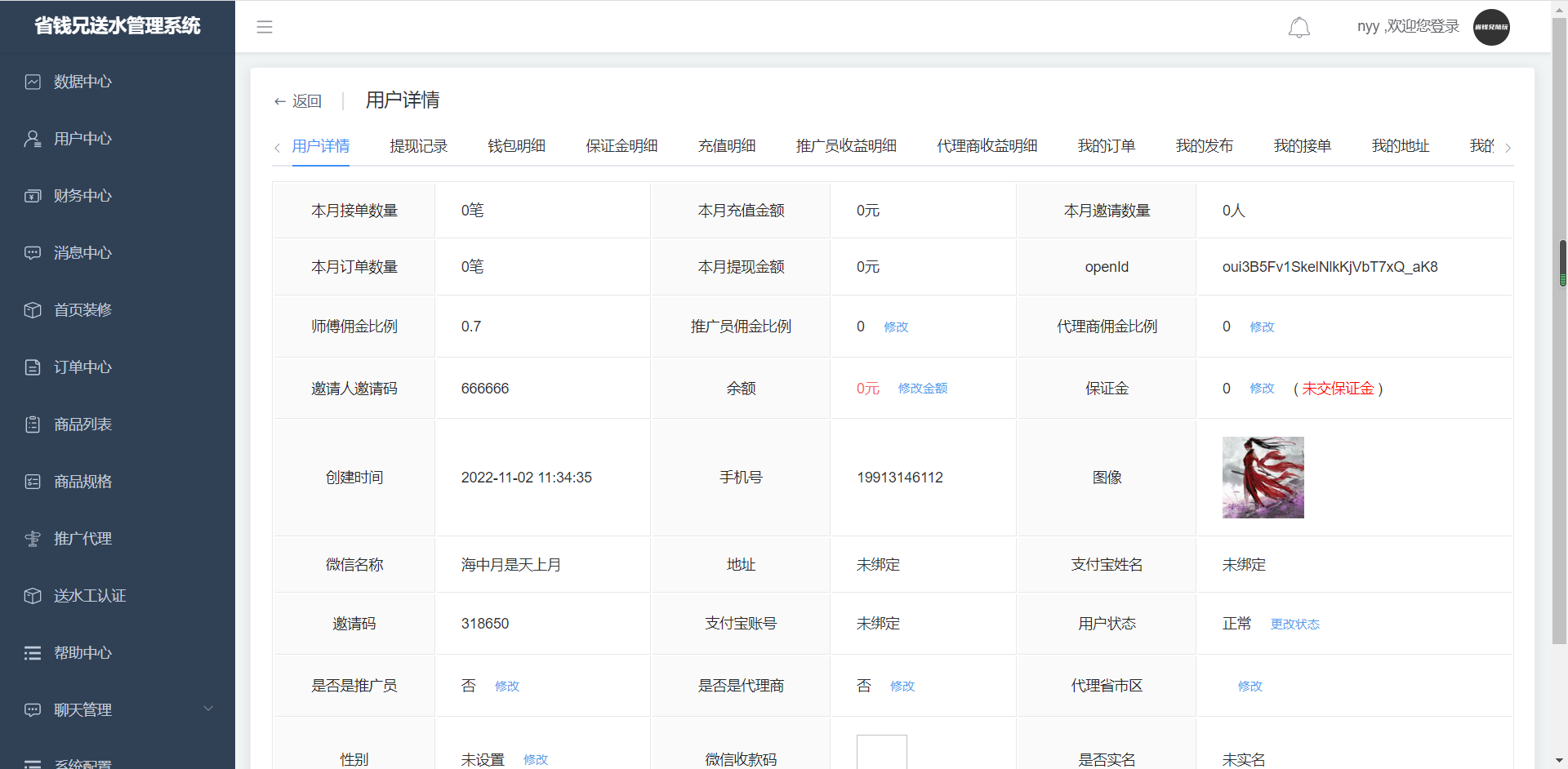Click the user avatar in header

tap(1491, 27)
